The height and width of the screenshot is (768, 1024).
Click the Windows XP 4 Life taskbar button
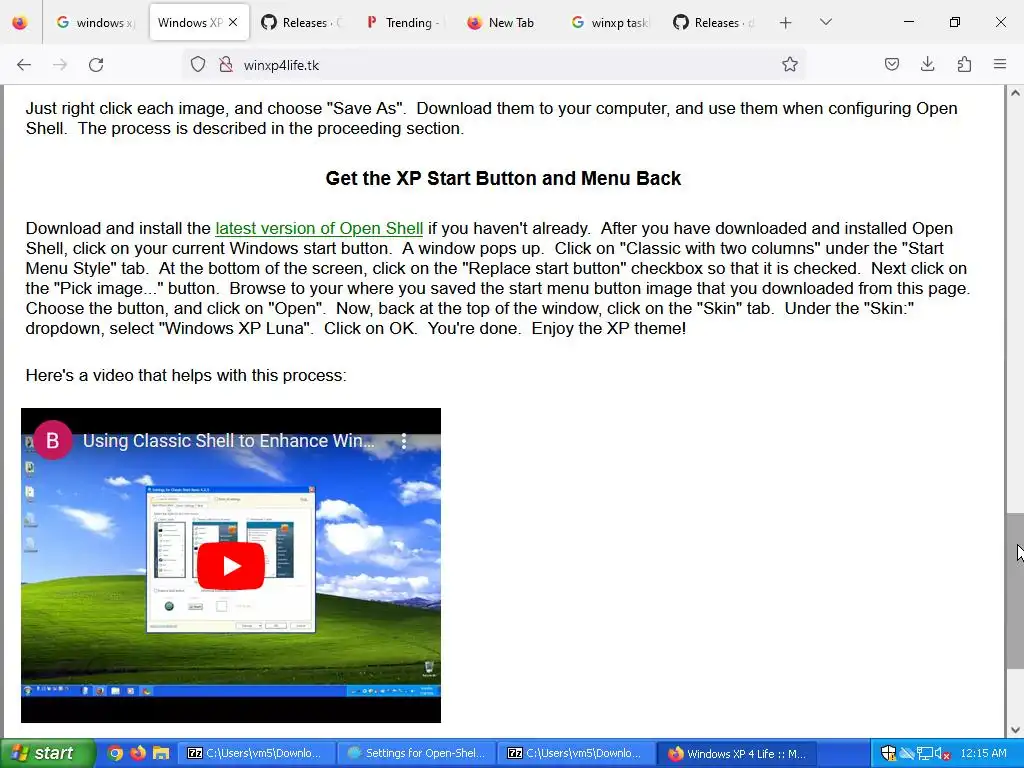pyautogui.click(x=736, y=753)
